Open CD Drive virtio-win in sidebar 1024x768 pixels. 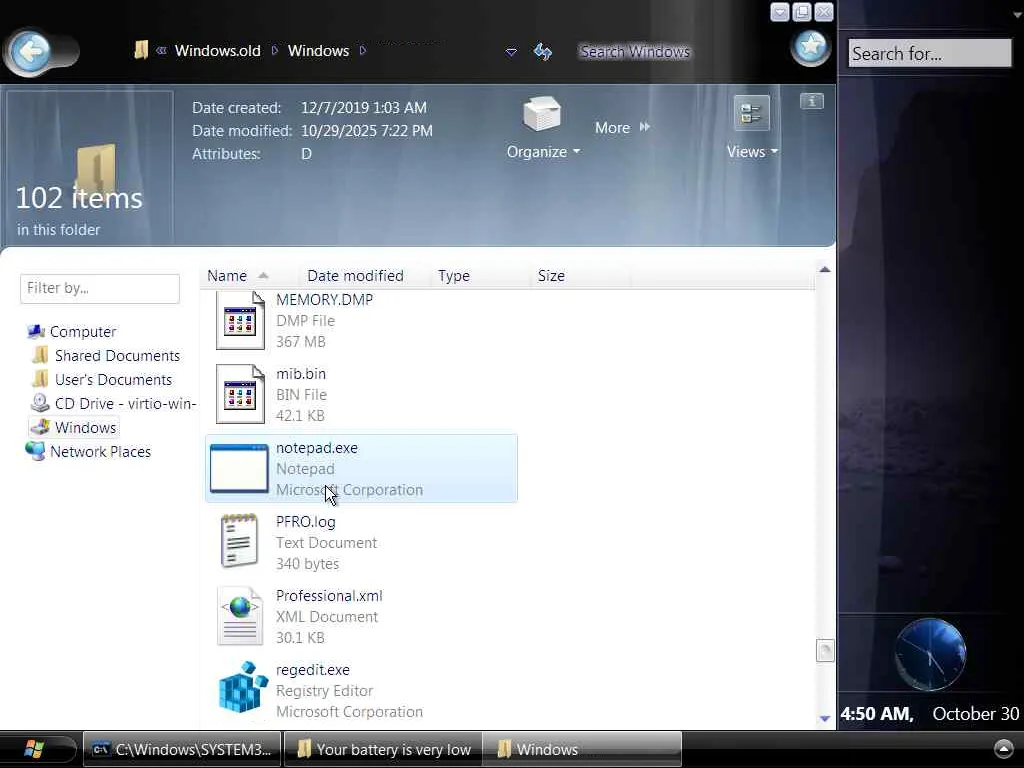click(125, 404)
